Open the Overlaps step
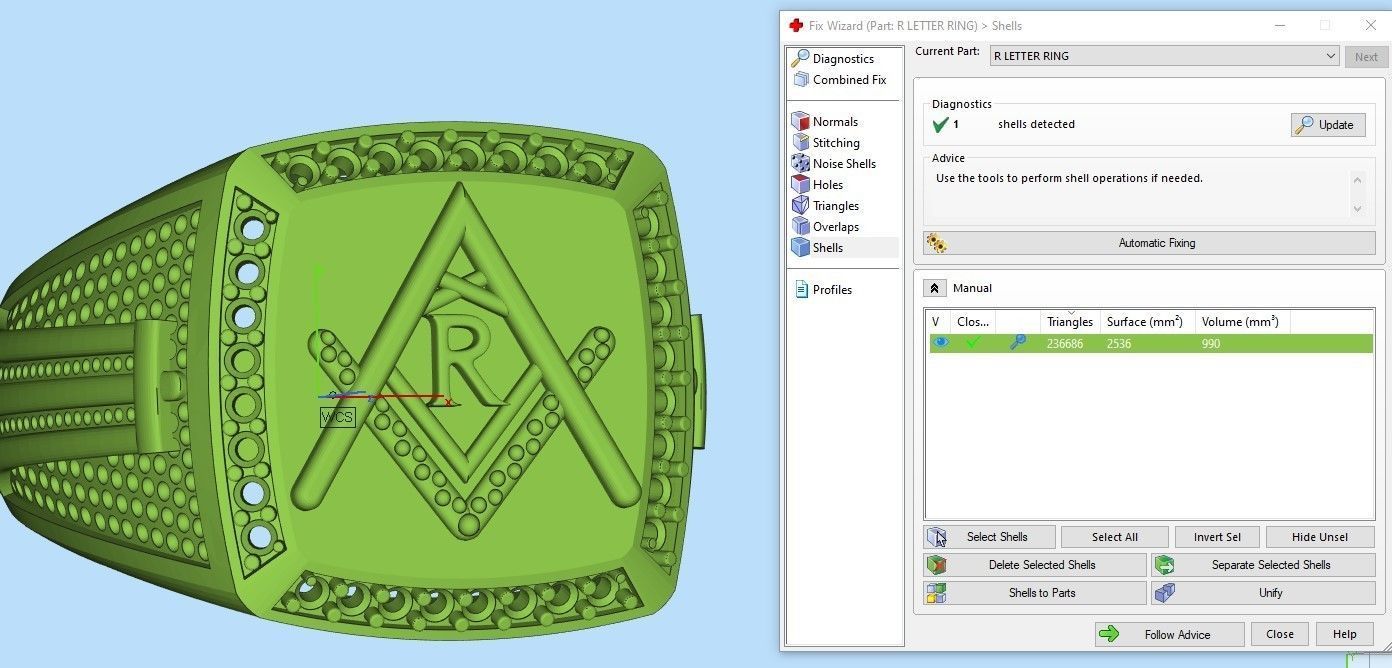This screenshot has width=1392, height=668. pos(836,227)
